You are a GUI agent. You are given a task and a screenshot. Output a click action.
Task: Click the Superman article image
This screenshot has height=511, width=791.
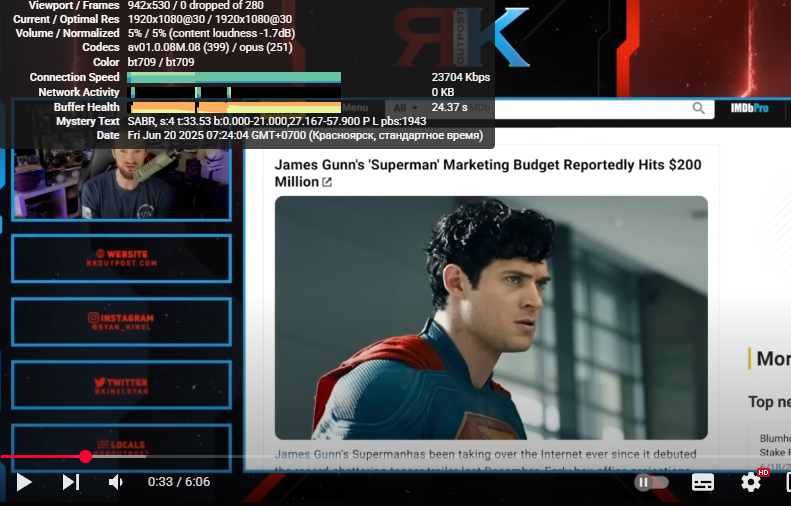[491, 318]
